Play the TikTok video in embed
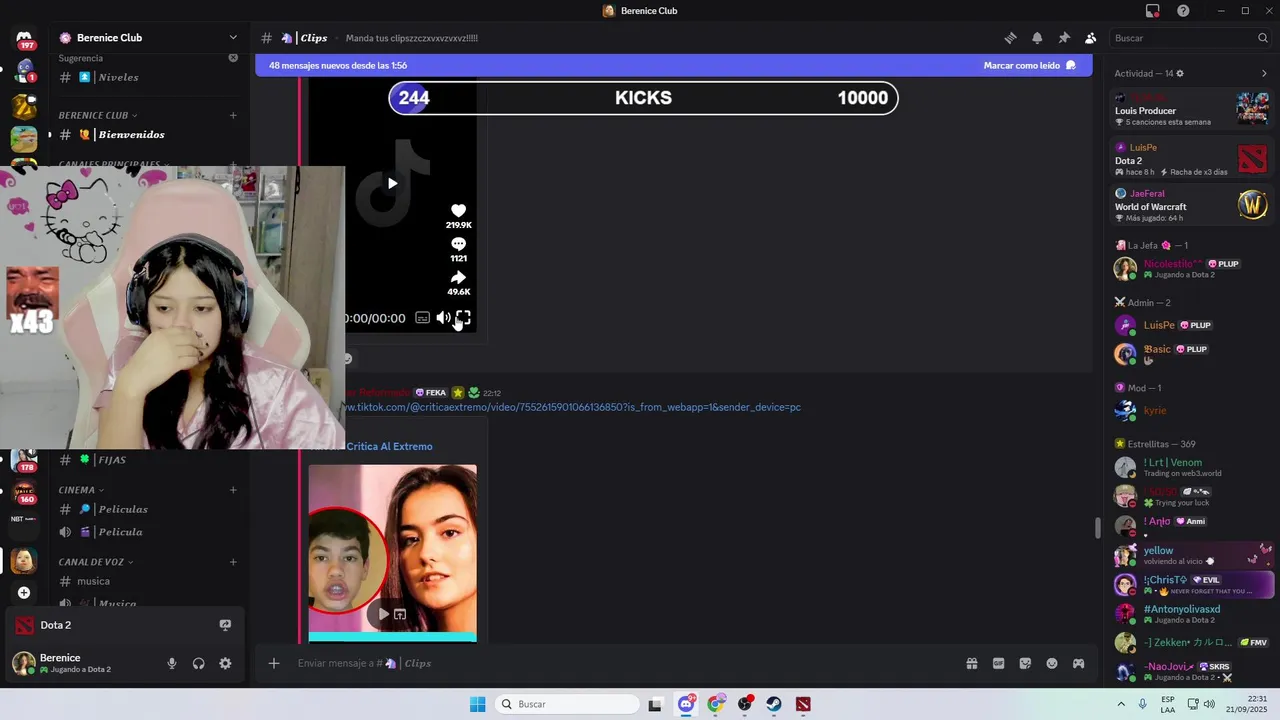This screenshot has height=720, width=1280. pyautogui.click(x=392, y=183)
